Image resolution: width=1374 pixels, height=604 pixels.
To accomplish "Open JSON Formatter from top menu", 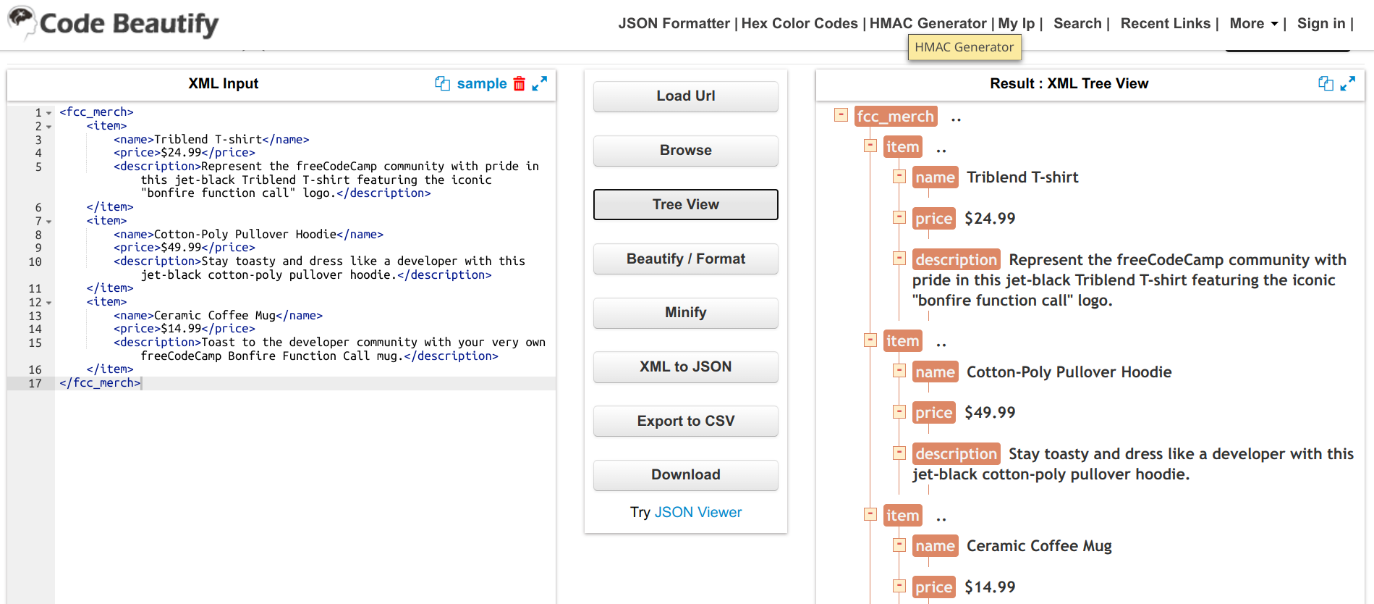I will (x=673, y=23).
